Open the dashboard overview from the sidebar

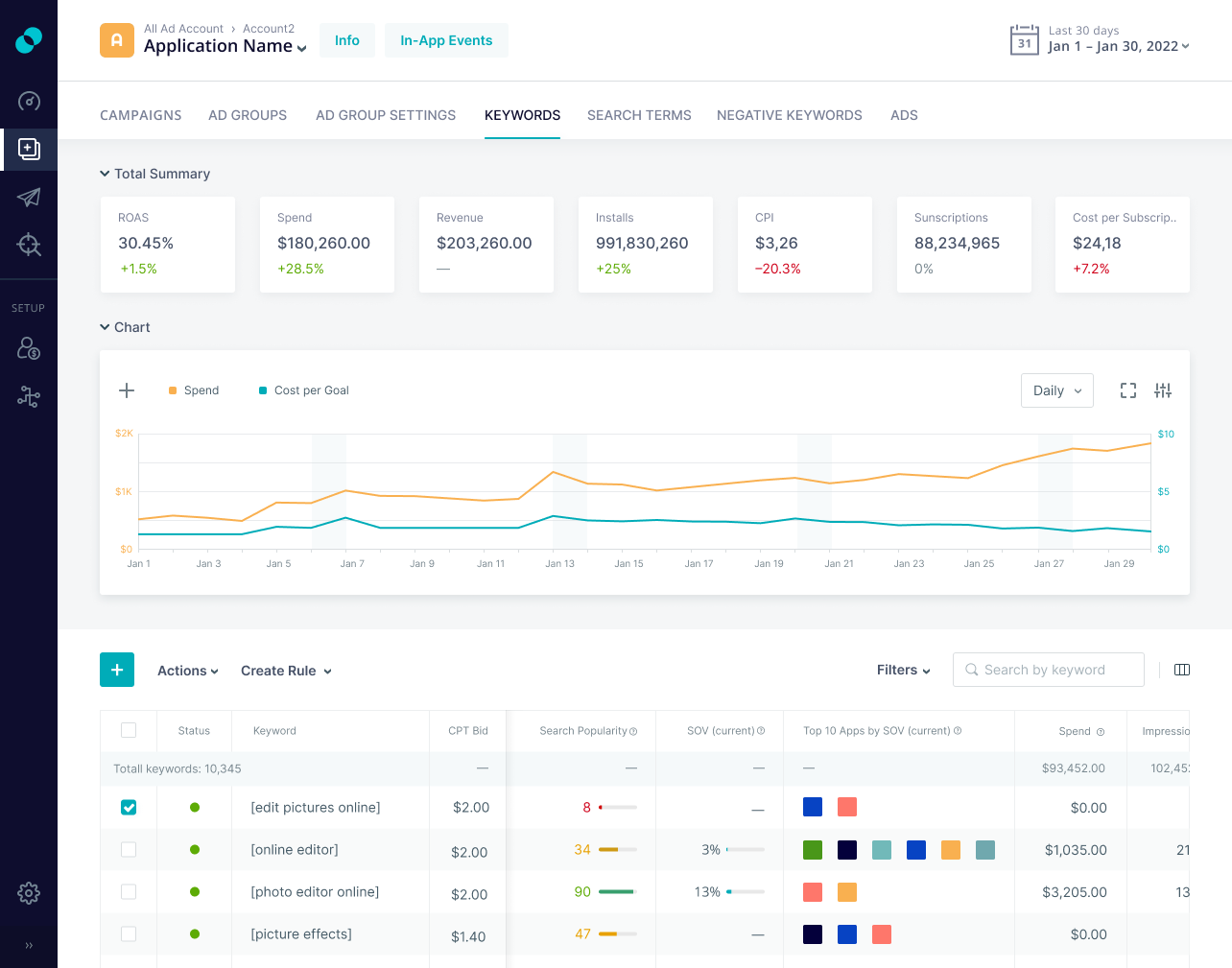pyautogui.click(x=29, y=102)
